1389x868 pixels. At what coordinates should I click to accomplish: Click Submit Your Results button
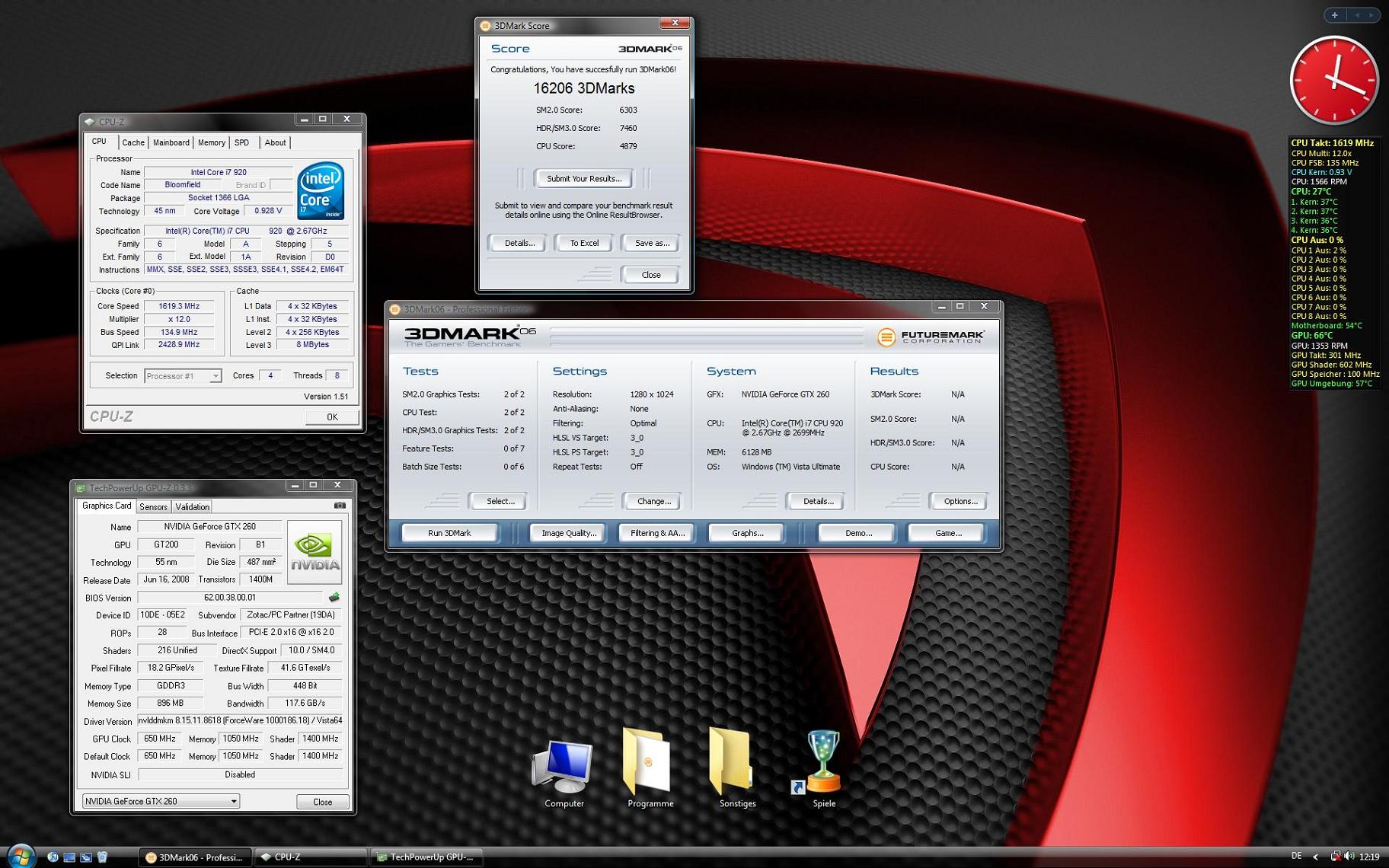[x=583, y=178]
